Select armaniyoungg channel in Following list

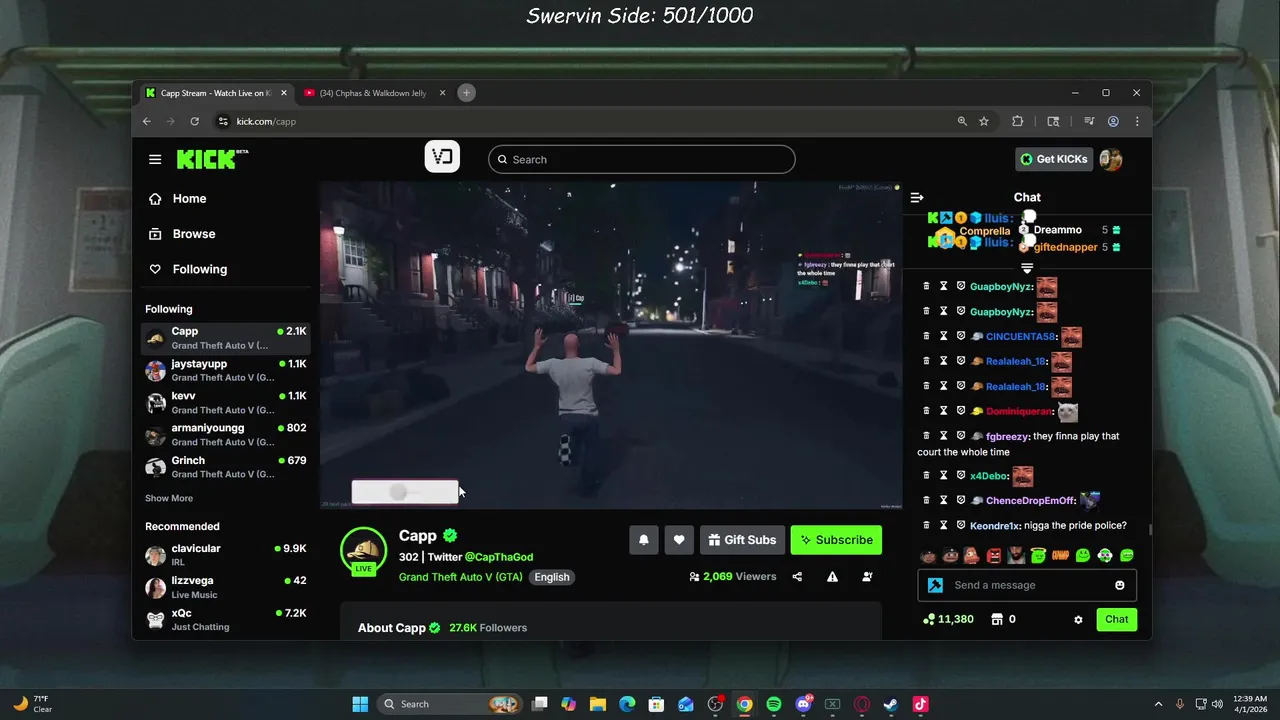[226, 434]
